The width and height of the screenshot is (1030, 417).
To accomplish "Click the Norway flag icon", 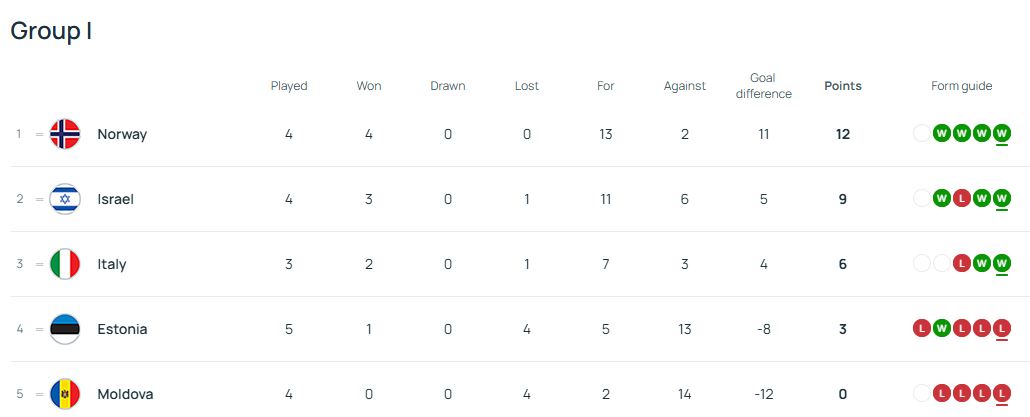I will pos(65,134).
